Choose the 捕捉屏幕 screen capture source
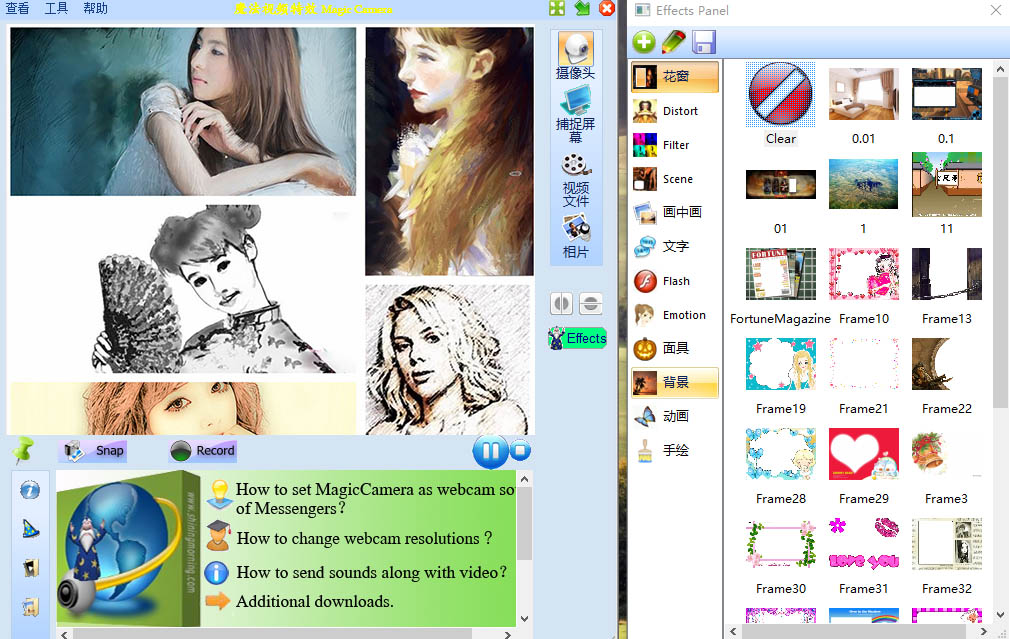 click(x=576, y=115)
